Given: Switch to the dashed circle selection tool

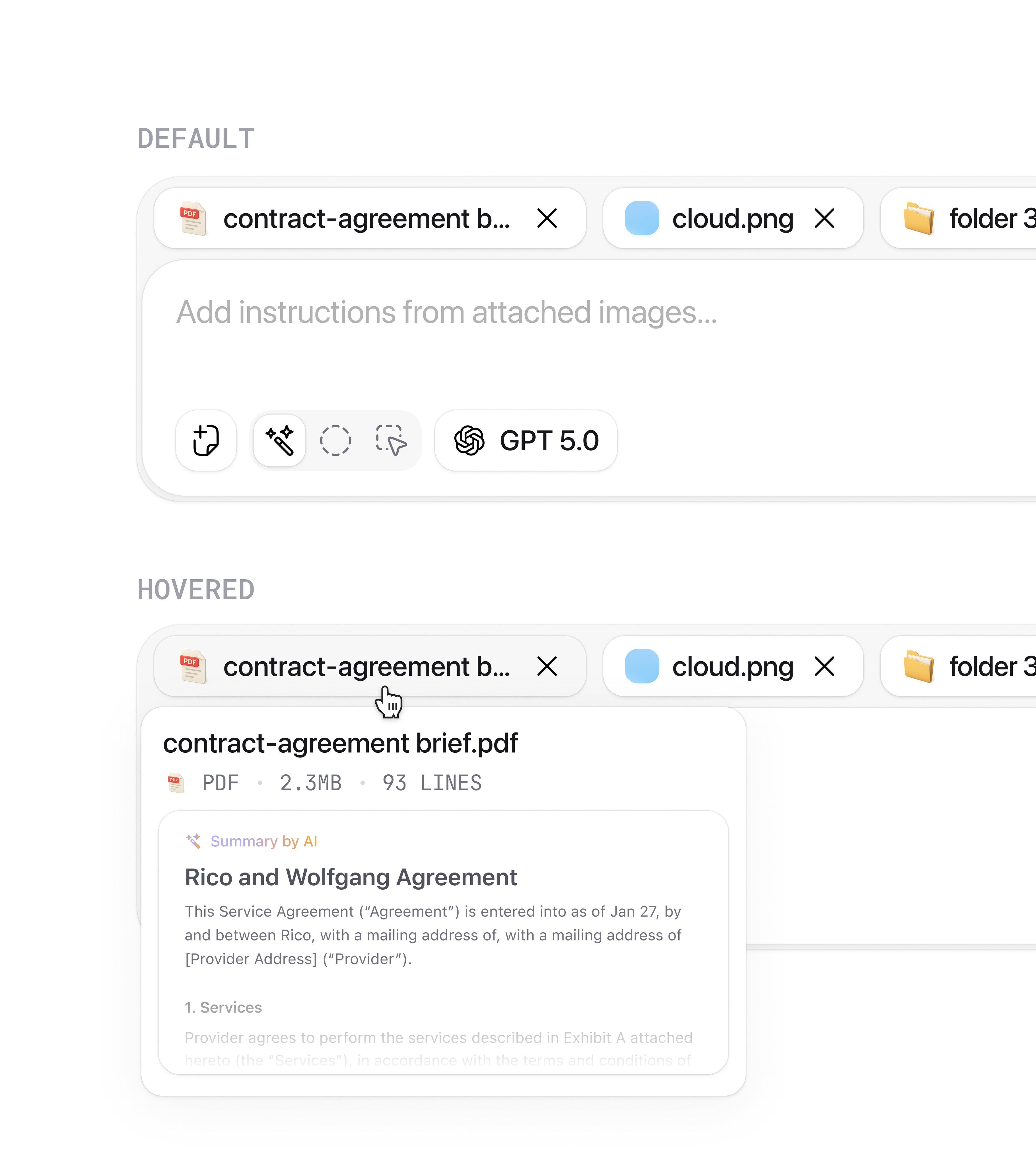Looking at the screenshot, I should 335,440.
